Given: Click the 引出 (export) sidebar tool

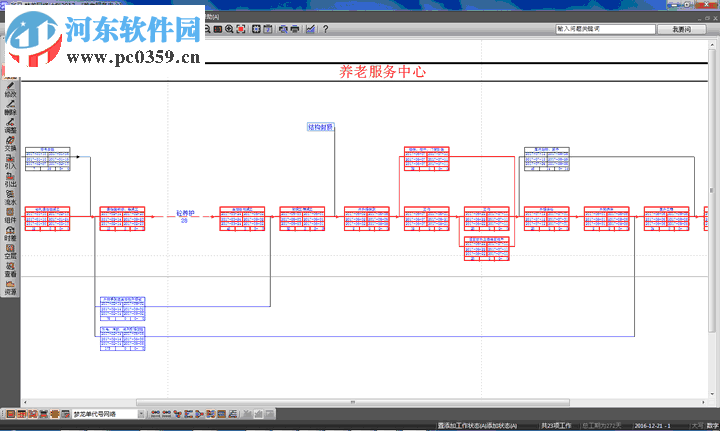Looking at the screenshot, I should [10, 179].
